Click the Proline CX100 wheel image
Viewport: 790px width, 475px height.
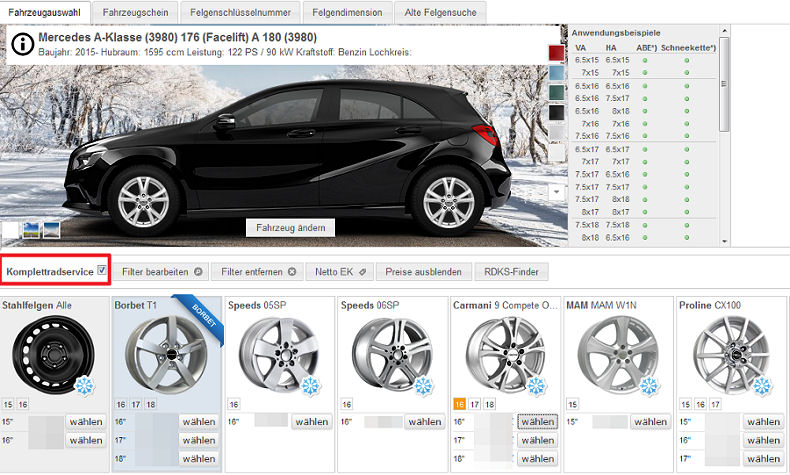731,355
